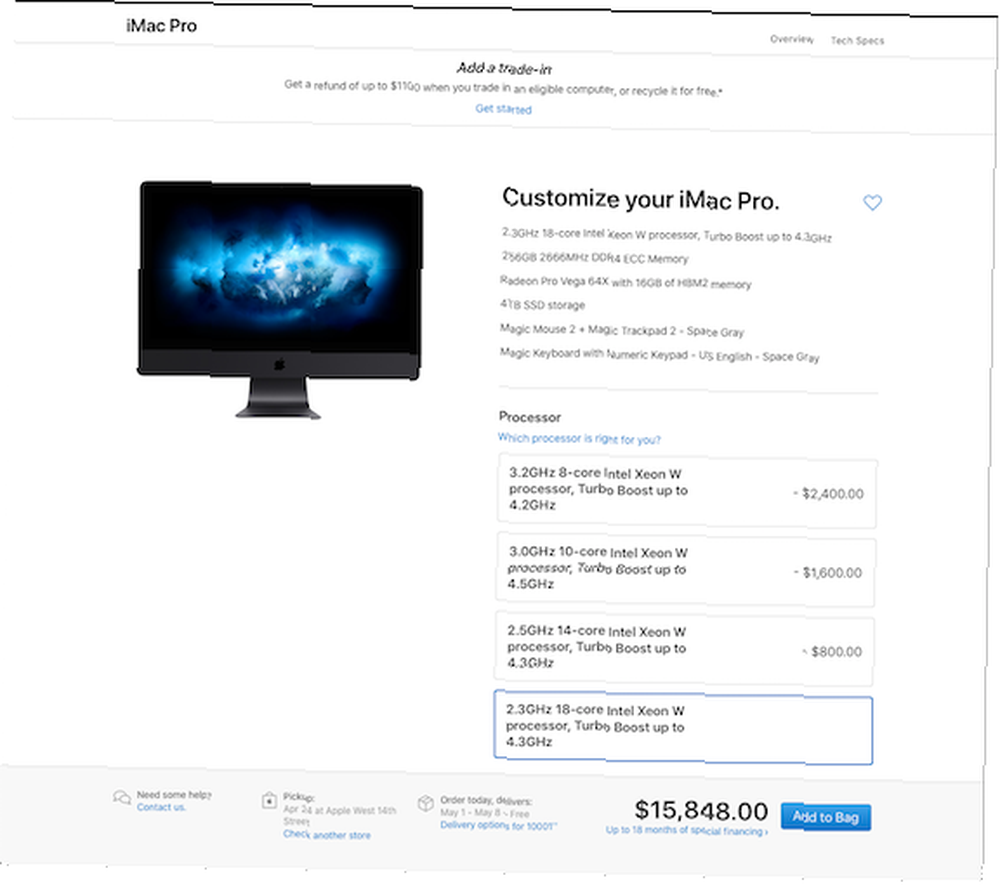This screenshot has height=885, width=1000.
Task: Click the Contact us link
Action: point(161,807)
